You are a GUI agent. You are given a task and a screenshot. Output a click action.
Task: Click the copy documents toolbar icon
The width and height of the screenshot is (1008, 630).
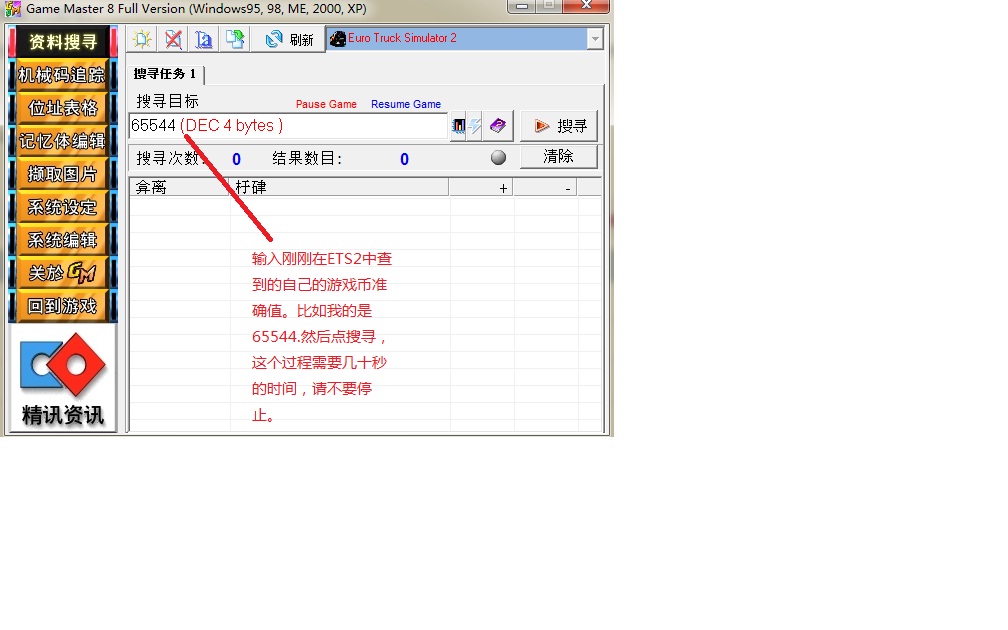pos(234,39)
